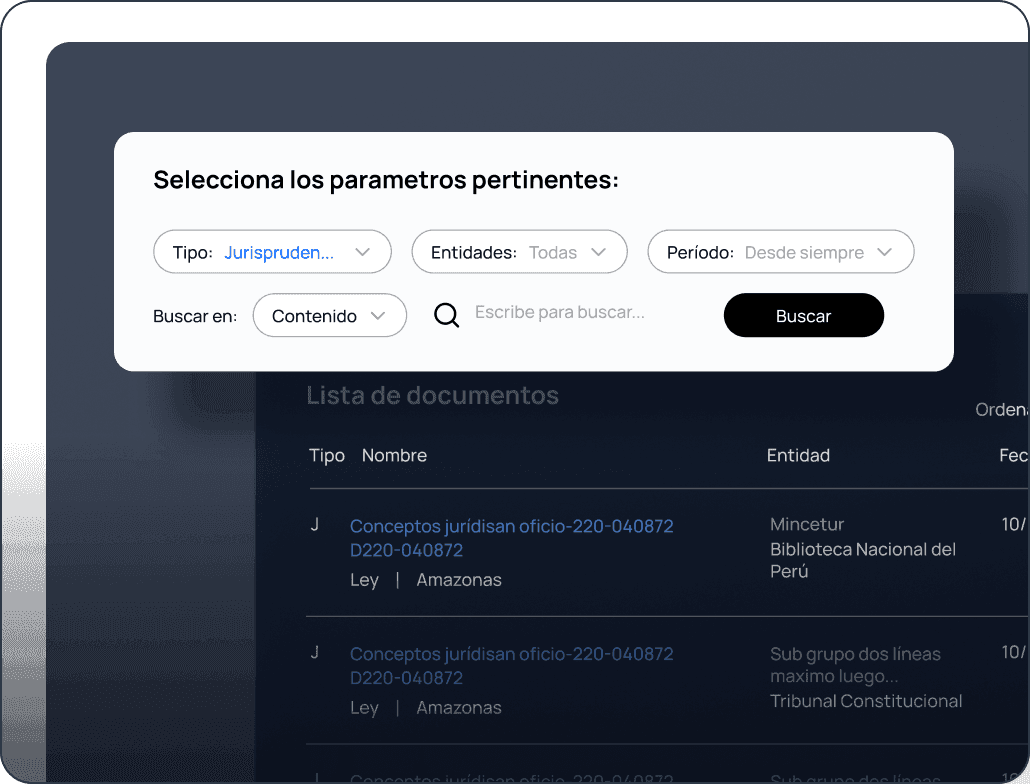Click the 'Buscar en:' label
The height and width of the screenshot is (784, 1030).
tap(195, 316)
